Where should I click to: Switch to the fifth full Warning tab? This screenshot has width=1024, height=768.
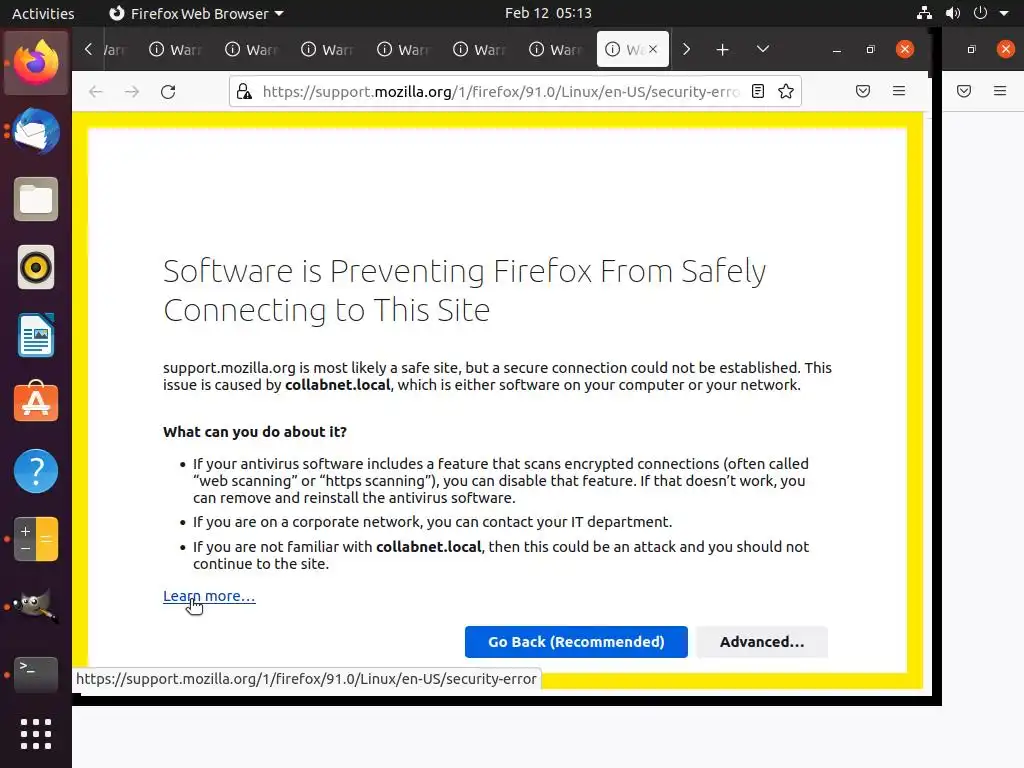pos(480,50)
